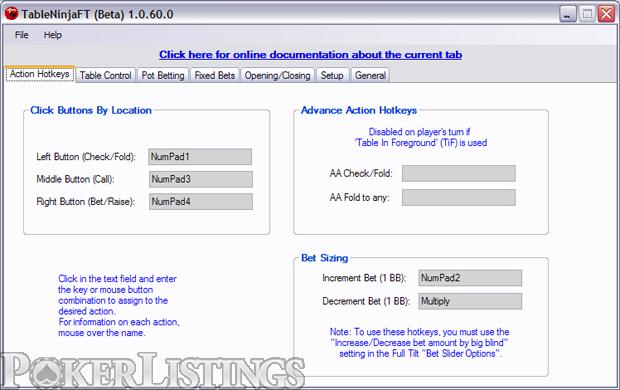Go to the Opening/Closing tab
Viewport: 620px width, 390px height.
tap(277, 75)
